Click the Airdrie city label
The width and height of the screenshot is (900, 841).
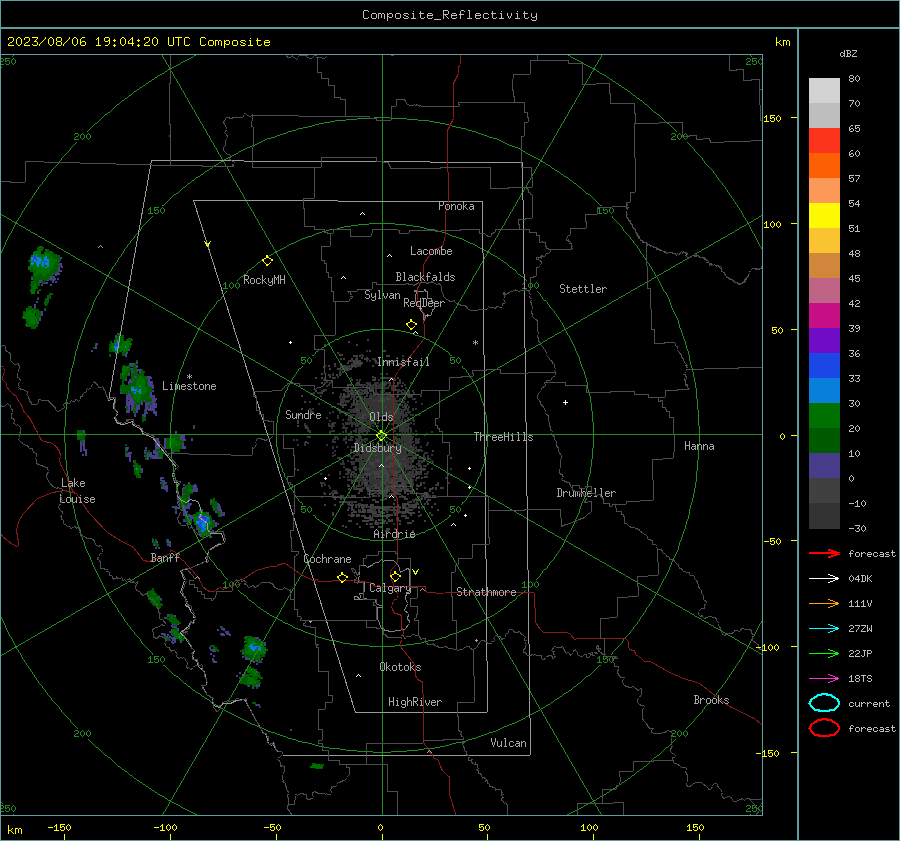coord(394,534)
